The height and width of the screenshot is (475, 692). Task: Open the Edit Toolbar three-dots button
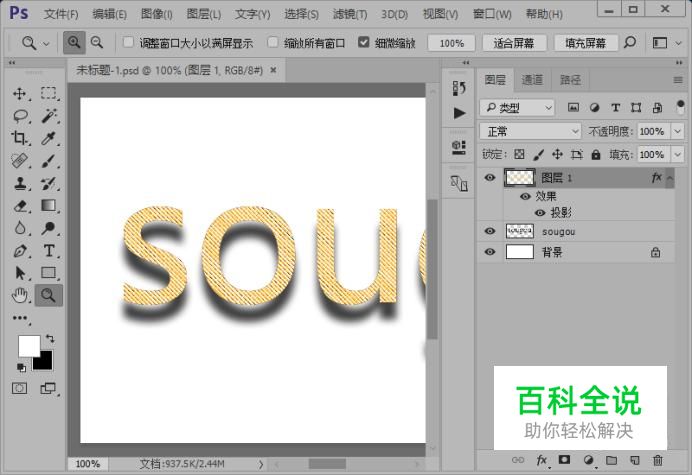20,318
